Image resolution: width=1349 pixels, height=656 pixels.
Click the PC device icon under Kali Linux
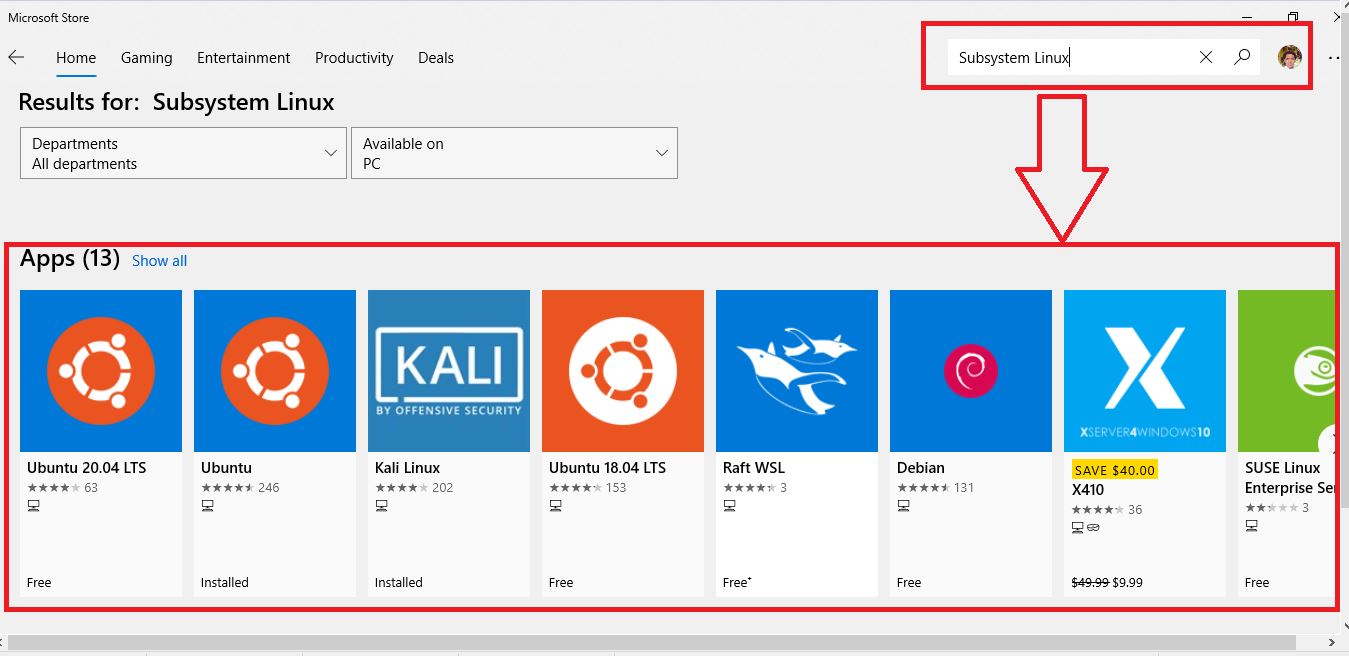381,506
